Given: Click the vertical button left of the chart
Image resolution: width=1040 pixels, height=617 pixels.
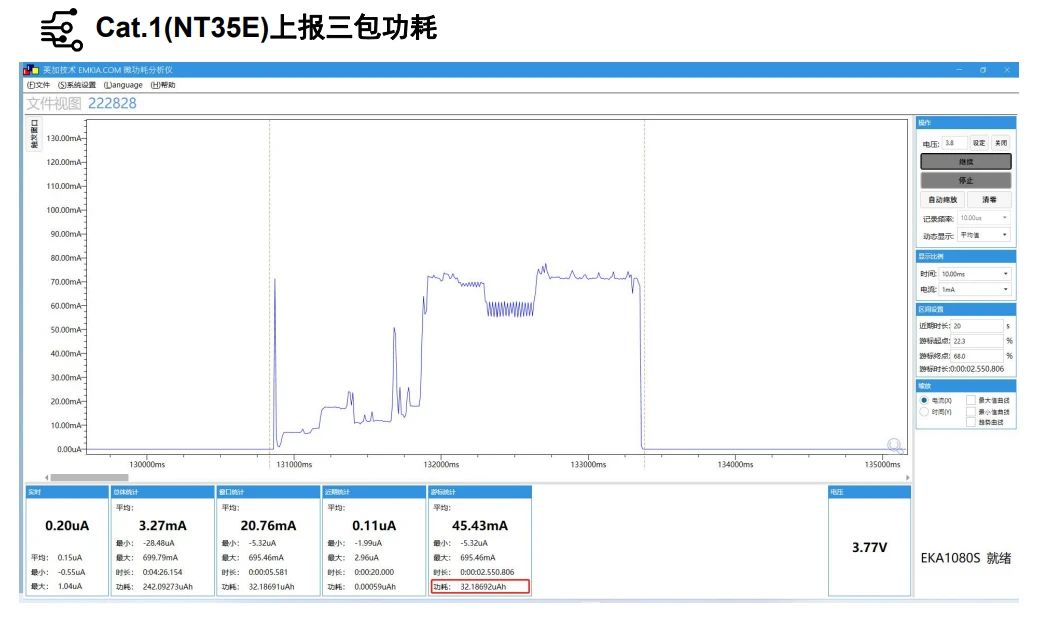Looking at the screenshot, I should click(x=34, y=135).
